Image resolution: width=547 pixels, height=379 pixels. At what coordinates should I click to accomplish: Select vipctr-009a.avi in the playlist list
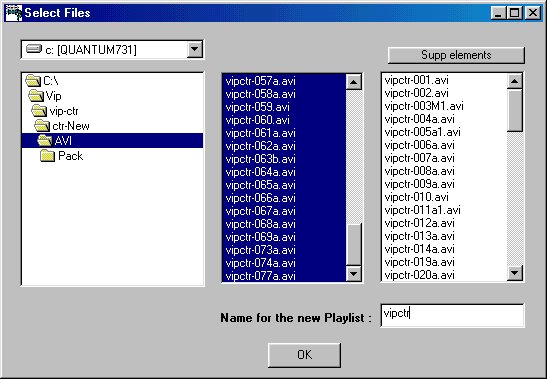444,184
